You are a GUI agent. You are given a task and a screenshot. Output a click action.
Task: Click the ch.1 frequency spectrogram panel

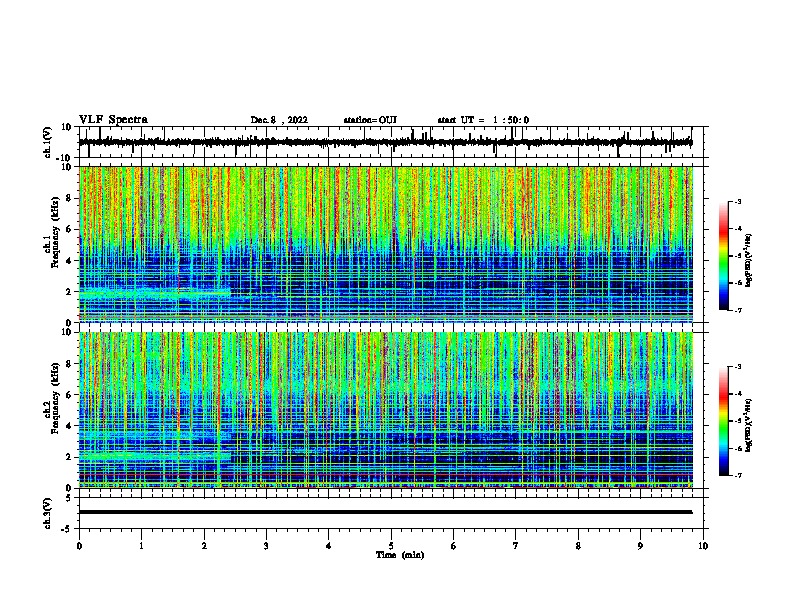pyautogui.click(x=386, y=244)
